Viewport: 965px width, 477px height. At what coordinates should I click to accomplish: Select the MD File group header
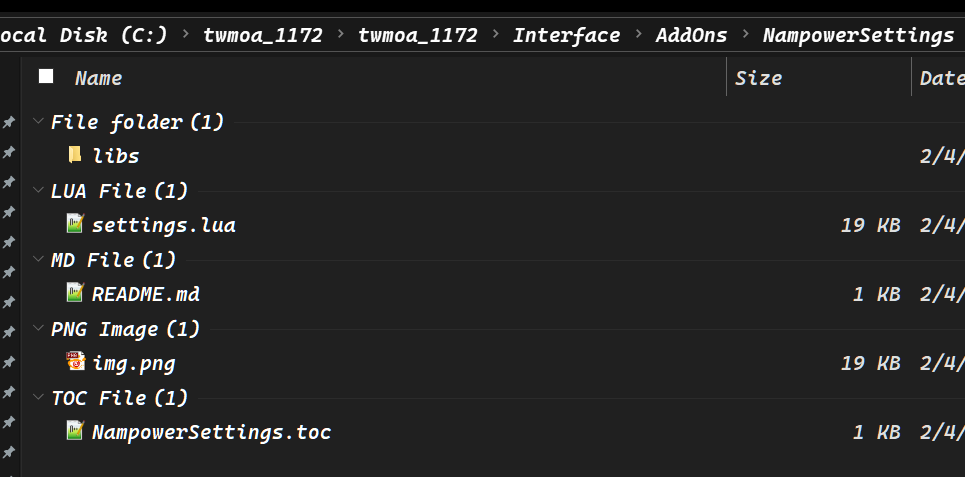coord(113,260)
